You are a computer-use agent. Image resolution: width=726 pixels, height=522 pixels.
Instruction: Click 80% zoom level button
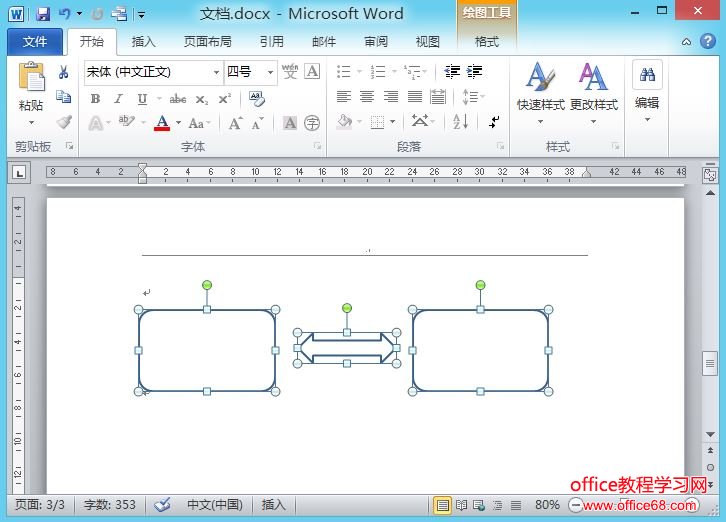click(x=547, y=505)
